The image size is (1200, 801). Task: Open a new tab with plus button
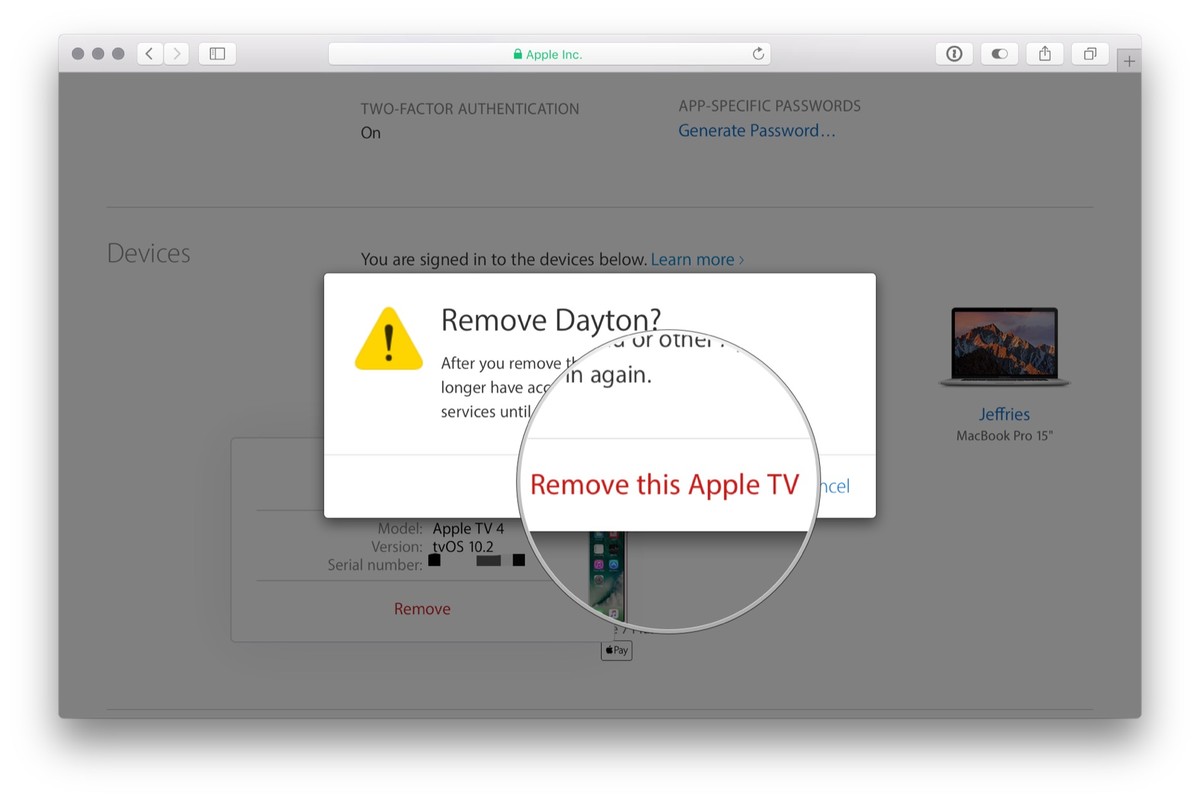[x=1129, y=61]
